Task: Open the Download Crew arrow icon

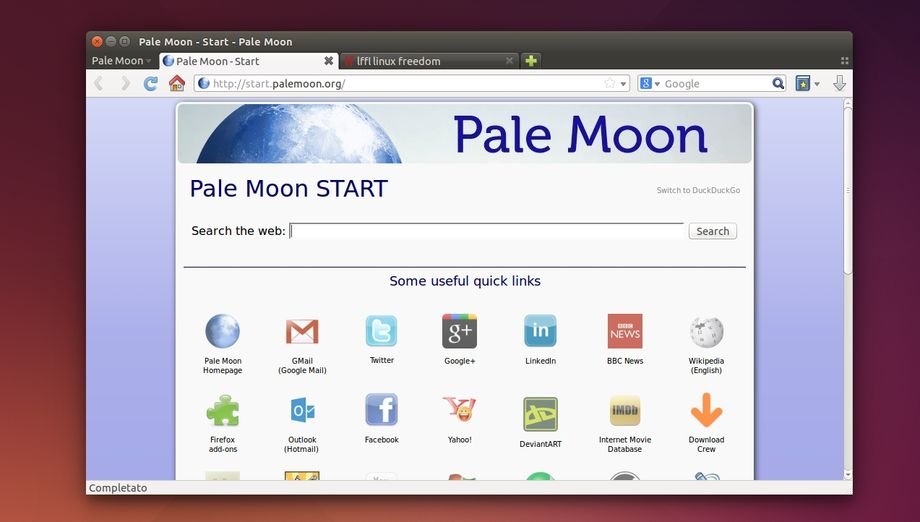Action: pos(706,410)
